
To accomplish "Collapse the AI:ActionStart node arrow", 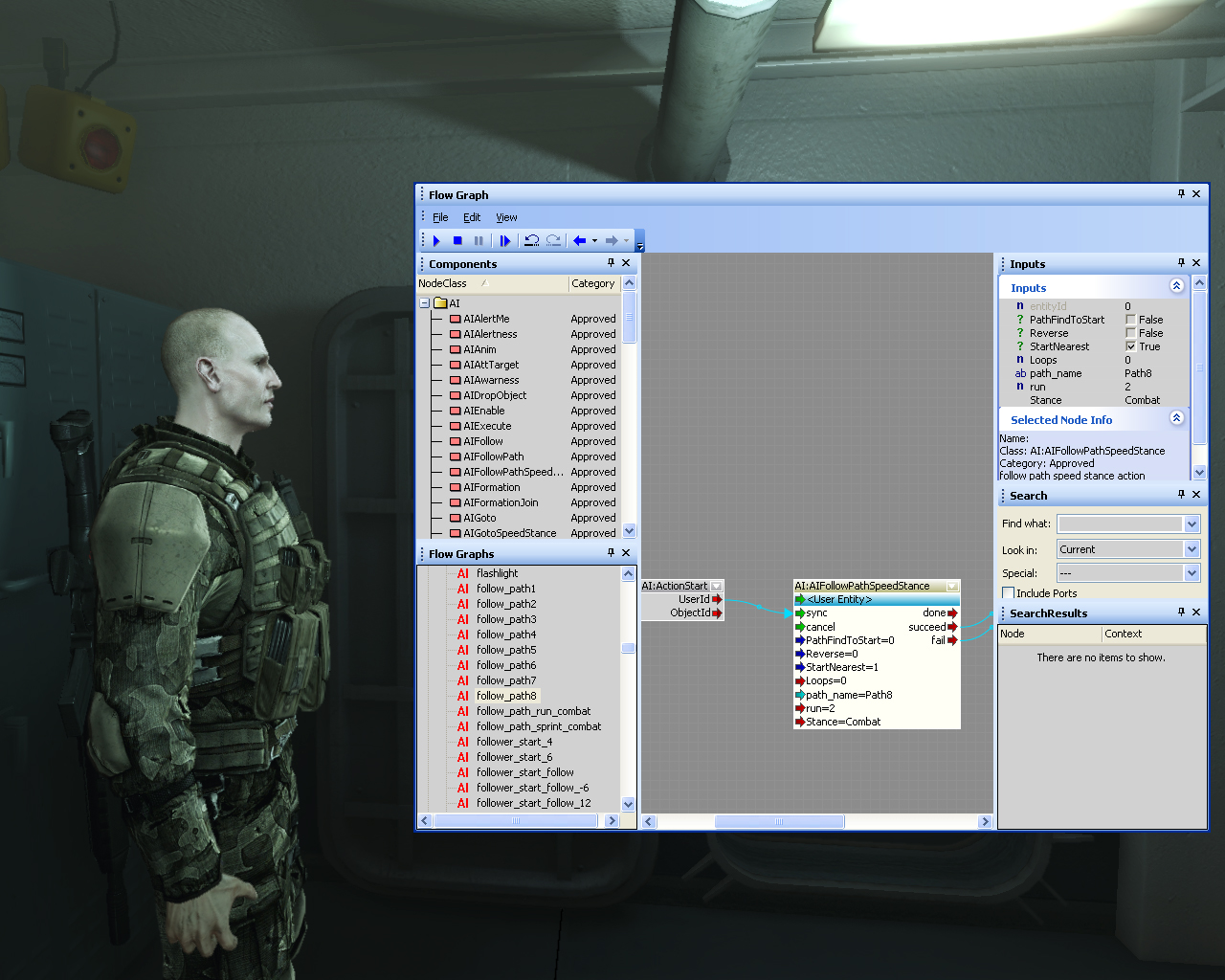I will point(716,587).
